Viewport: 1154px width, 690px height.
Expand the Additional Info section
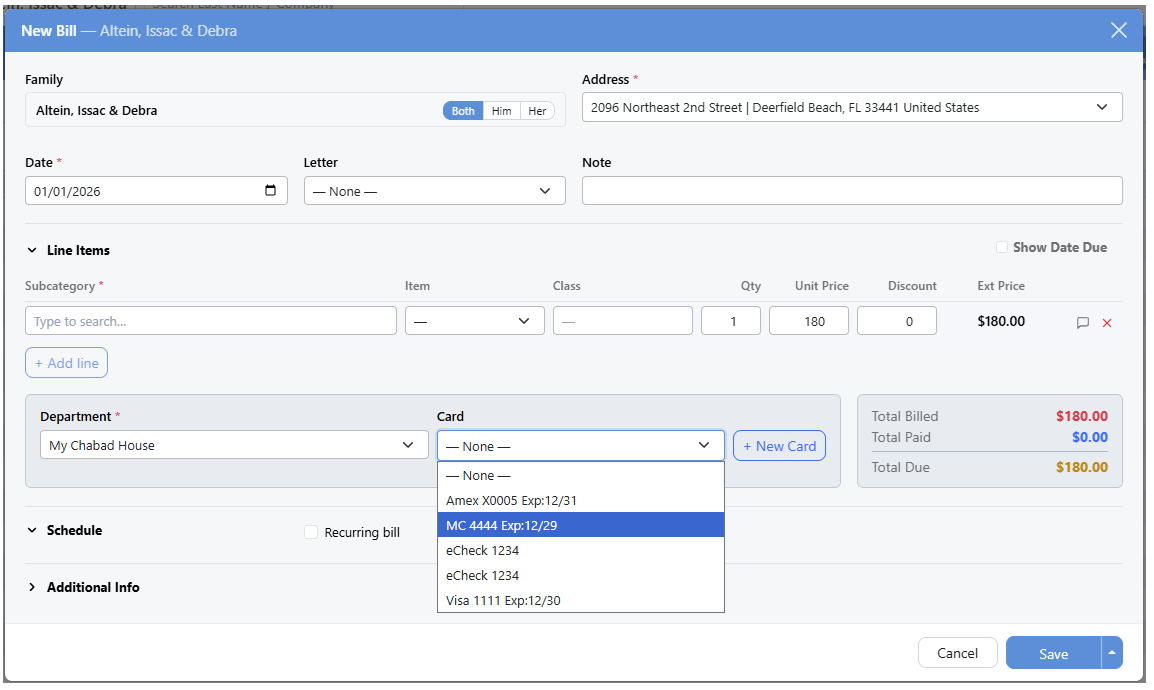tap(32, 587)
